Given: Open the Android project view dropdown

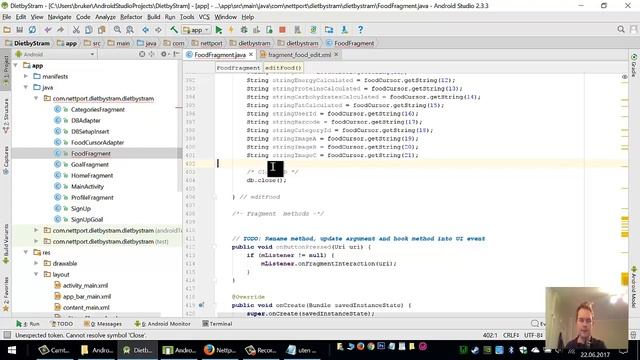Looking at the screenshot, I should [x=55, y=54].
